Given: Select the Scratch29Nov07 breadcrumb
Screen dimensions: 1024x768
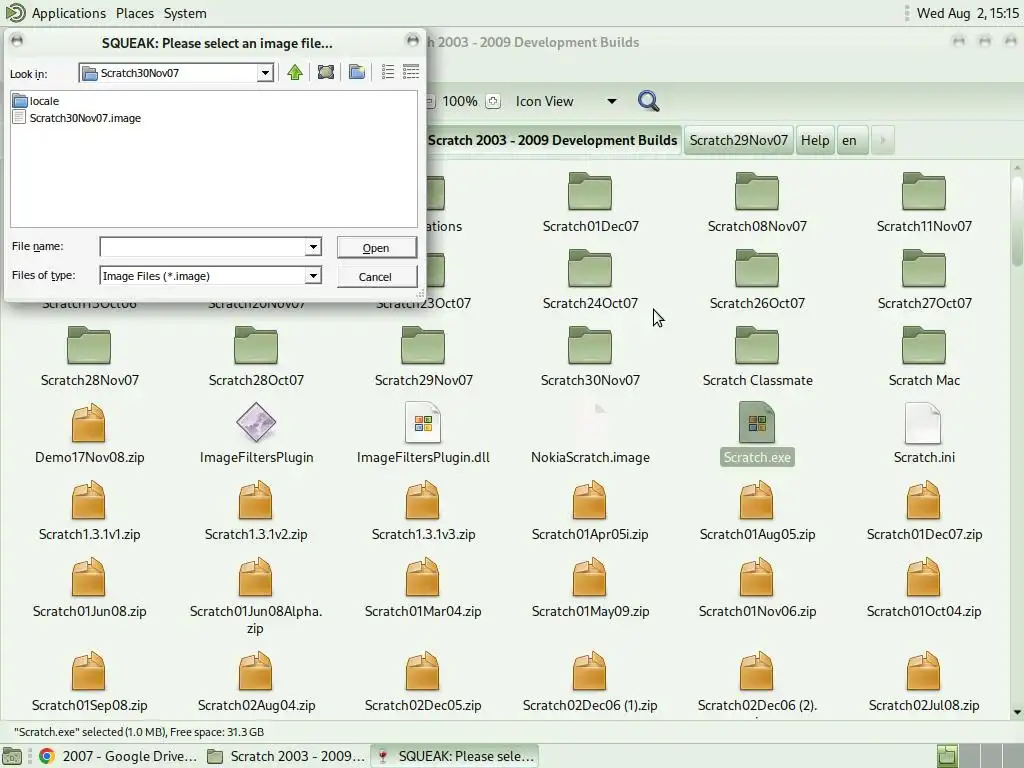Looking at the screenshot, I should pyautogui.click(x=739, y=140).
